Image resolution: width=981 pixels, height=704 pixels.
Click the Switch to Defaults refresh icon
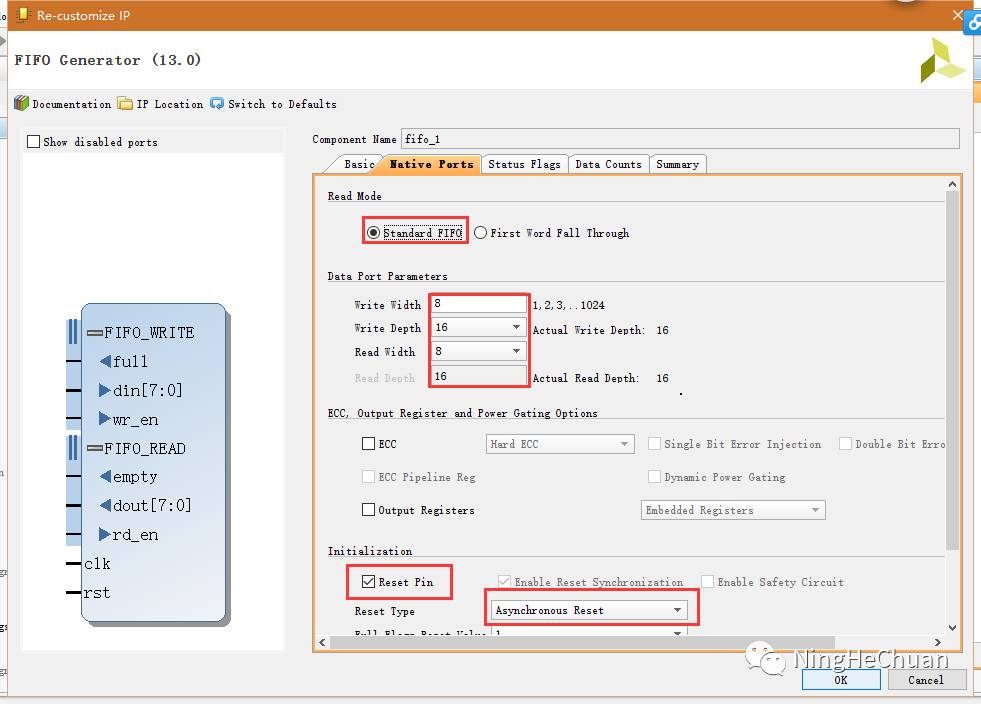217,104
